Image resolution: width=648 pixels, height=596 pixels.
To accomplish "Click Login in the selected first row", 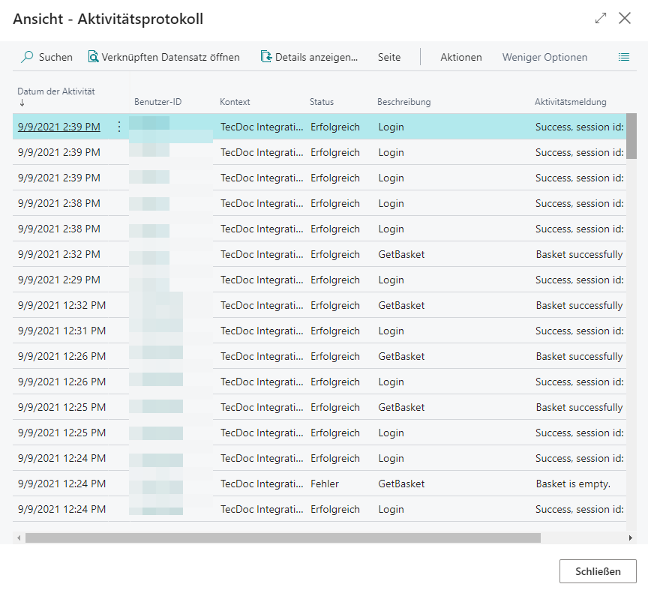I will pyautogui.click(x=391, y=127).
